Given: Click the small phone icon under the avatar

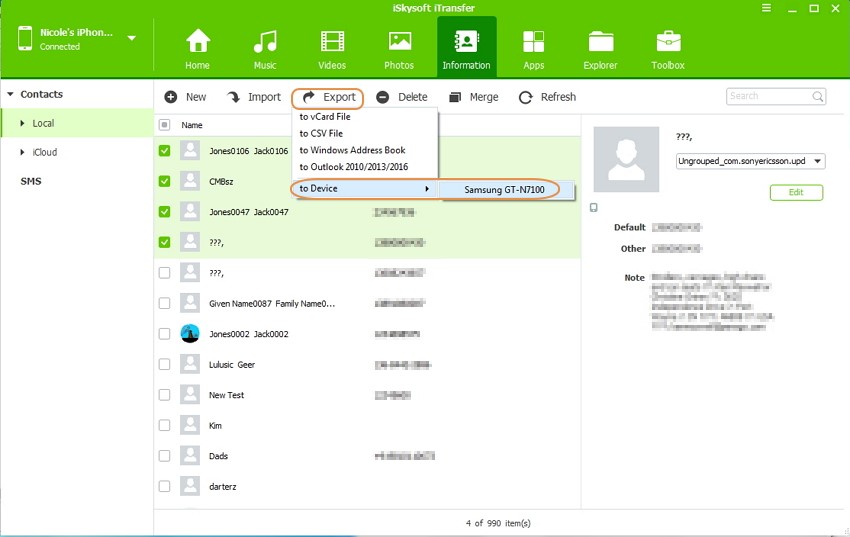Looking at the screenshot, I should coord(594,208).
